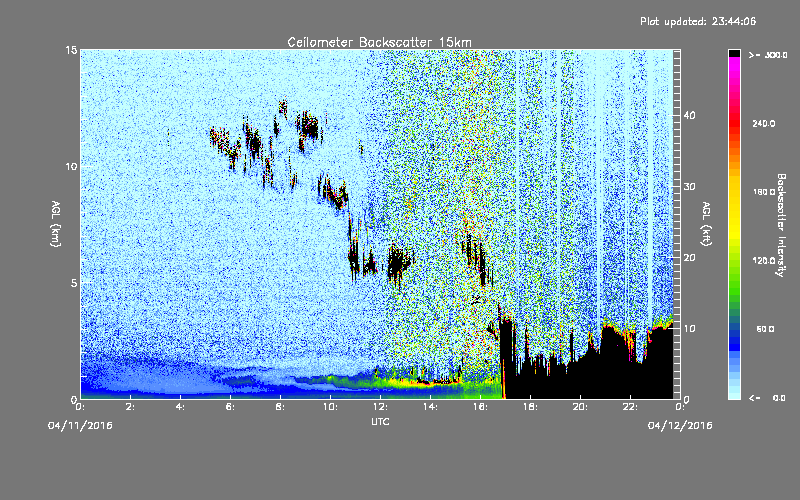Click the 180.0 colorbar value
Image resolution: width=800 pixels, height=500 pixels.
(x=763, y=192)
